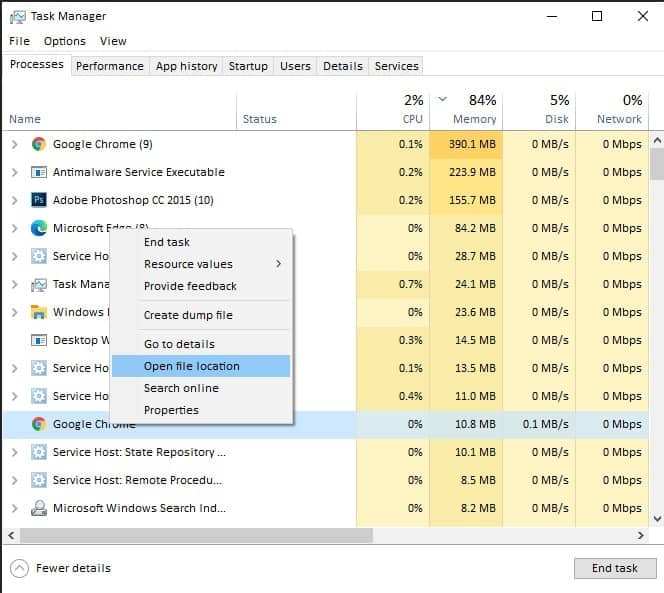Sort by the Memory column header
This screenshot has width=664, height=593.
[x=466, y=109]
